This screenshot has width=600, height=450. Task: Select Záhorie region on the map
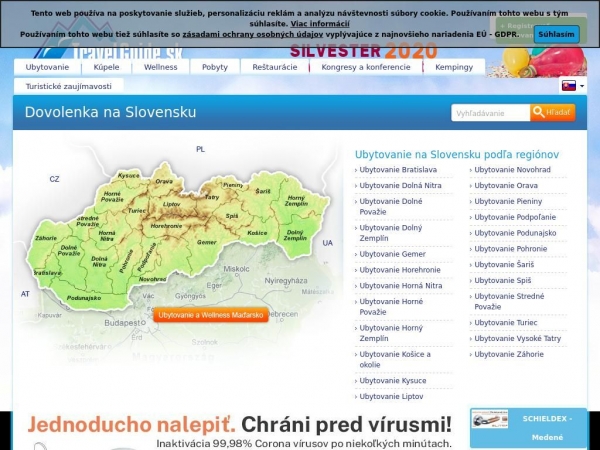click(46, 238)
